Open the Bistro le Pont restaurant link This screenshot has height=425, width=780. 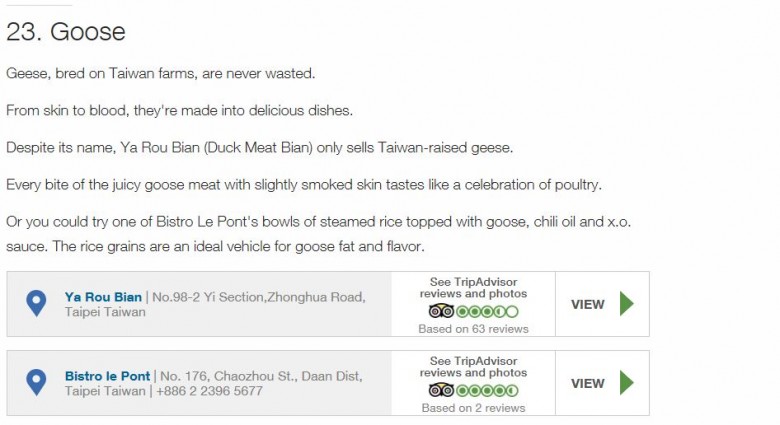pos(107,376)
